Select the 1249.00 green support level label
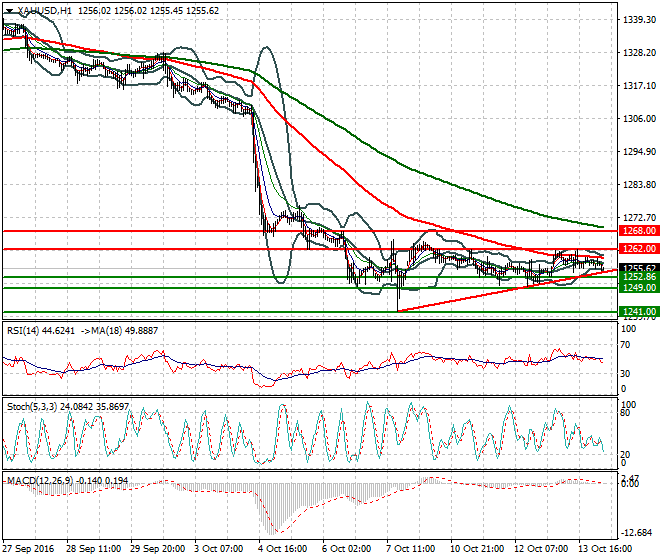Viewport: 660px width, 560px height. [639, 288]
